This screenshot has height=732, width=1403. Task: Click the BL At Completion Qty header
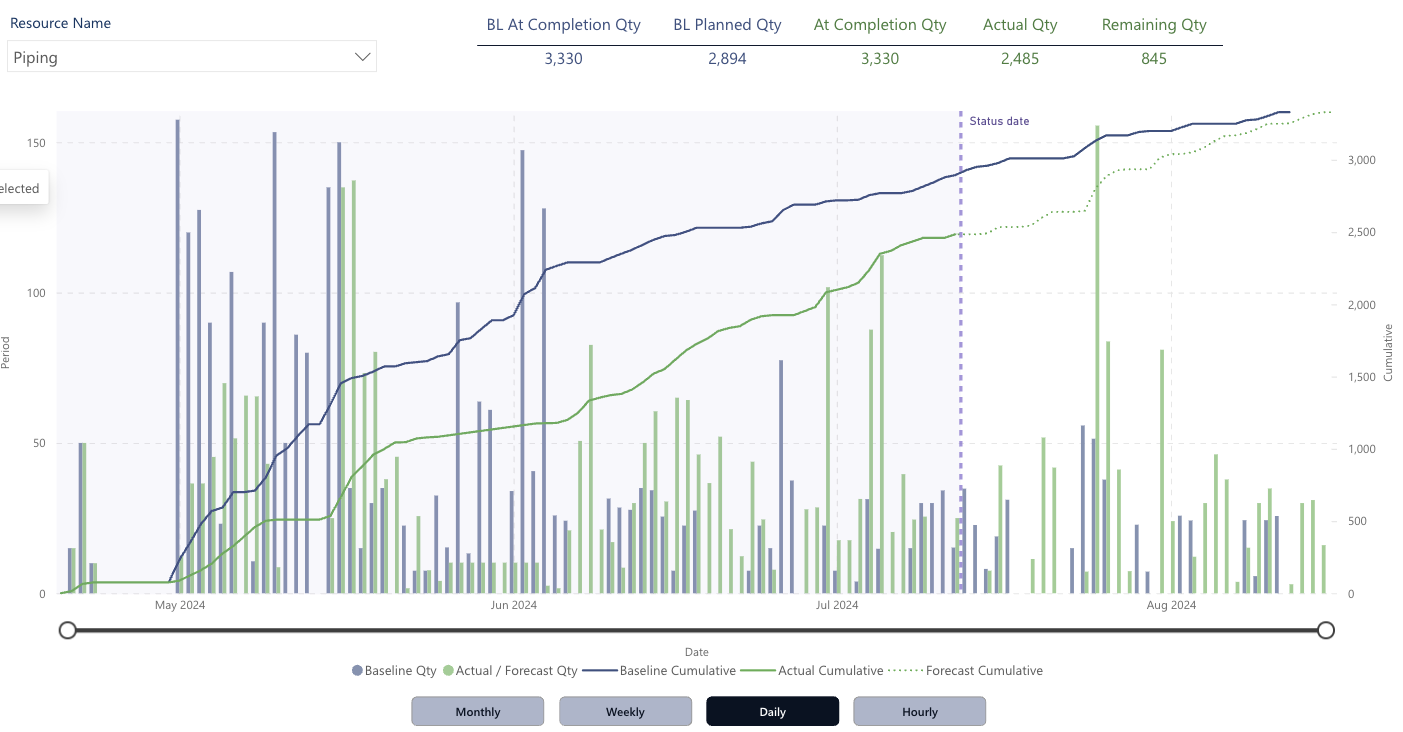click(x=564, y=25)
